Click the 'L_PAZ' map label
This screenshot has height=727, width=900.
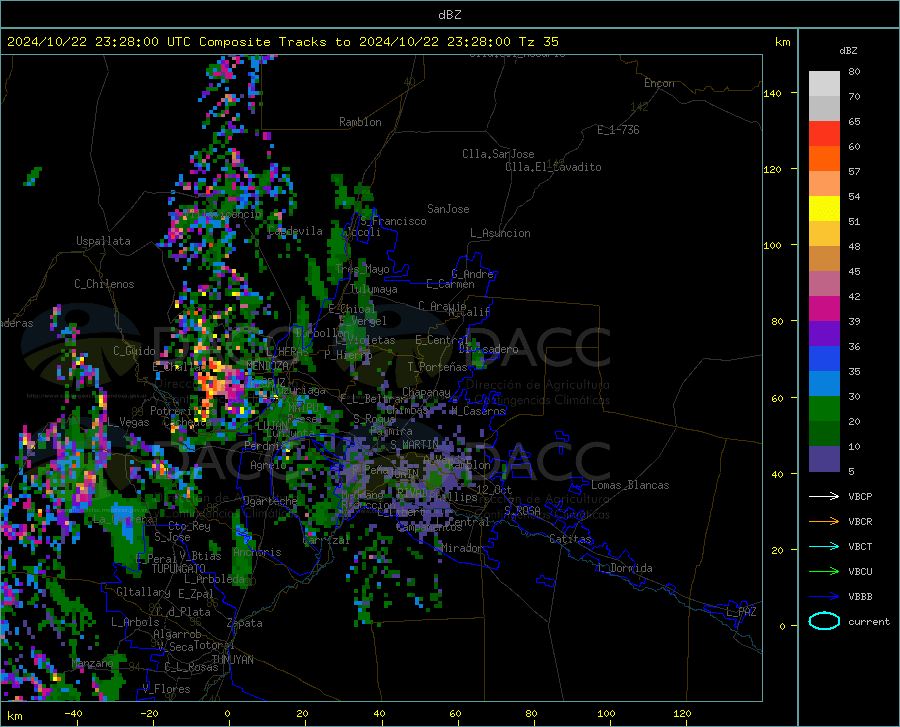click(x=741, y=612)
